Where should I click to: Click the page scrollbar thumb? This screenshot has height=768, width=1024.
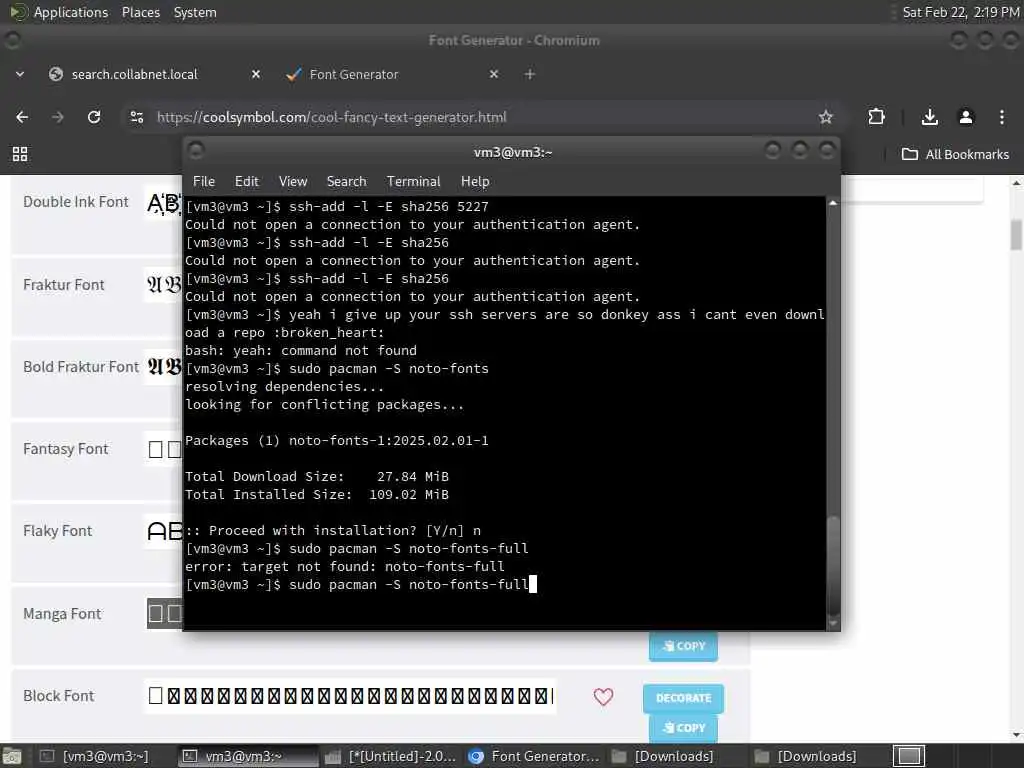(x=1016, y=235)
